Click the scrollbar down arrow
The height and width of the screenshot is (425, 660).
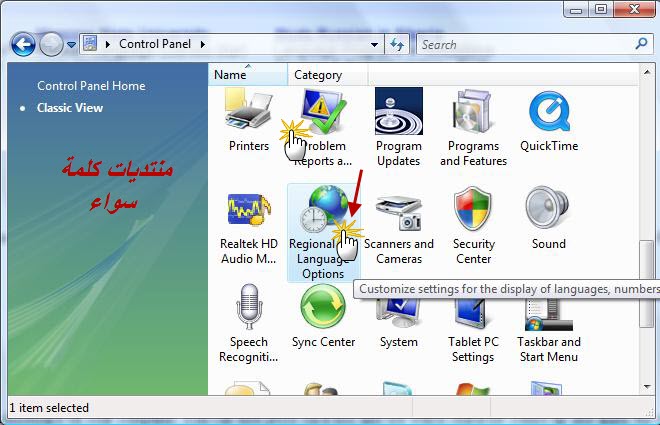click(647, 387)
